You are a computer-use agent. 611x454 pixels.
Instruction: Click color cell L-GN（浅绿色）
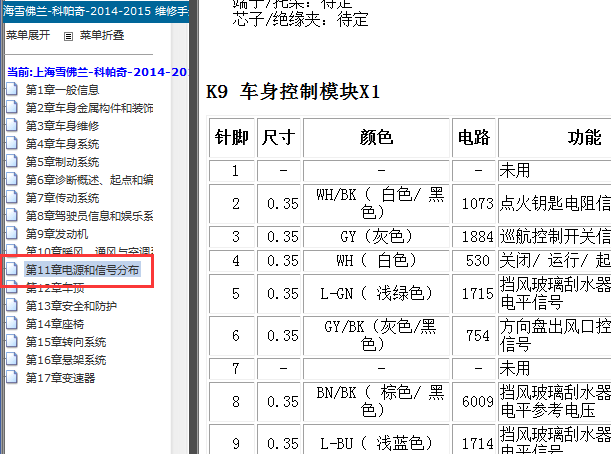[376, 293]
